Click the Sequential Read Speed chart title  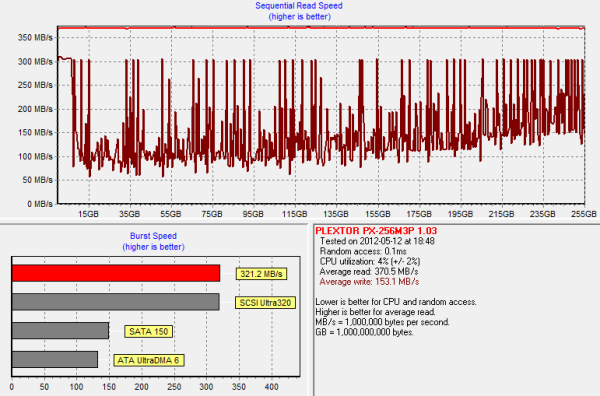click(299, 6)
